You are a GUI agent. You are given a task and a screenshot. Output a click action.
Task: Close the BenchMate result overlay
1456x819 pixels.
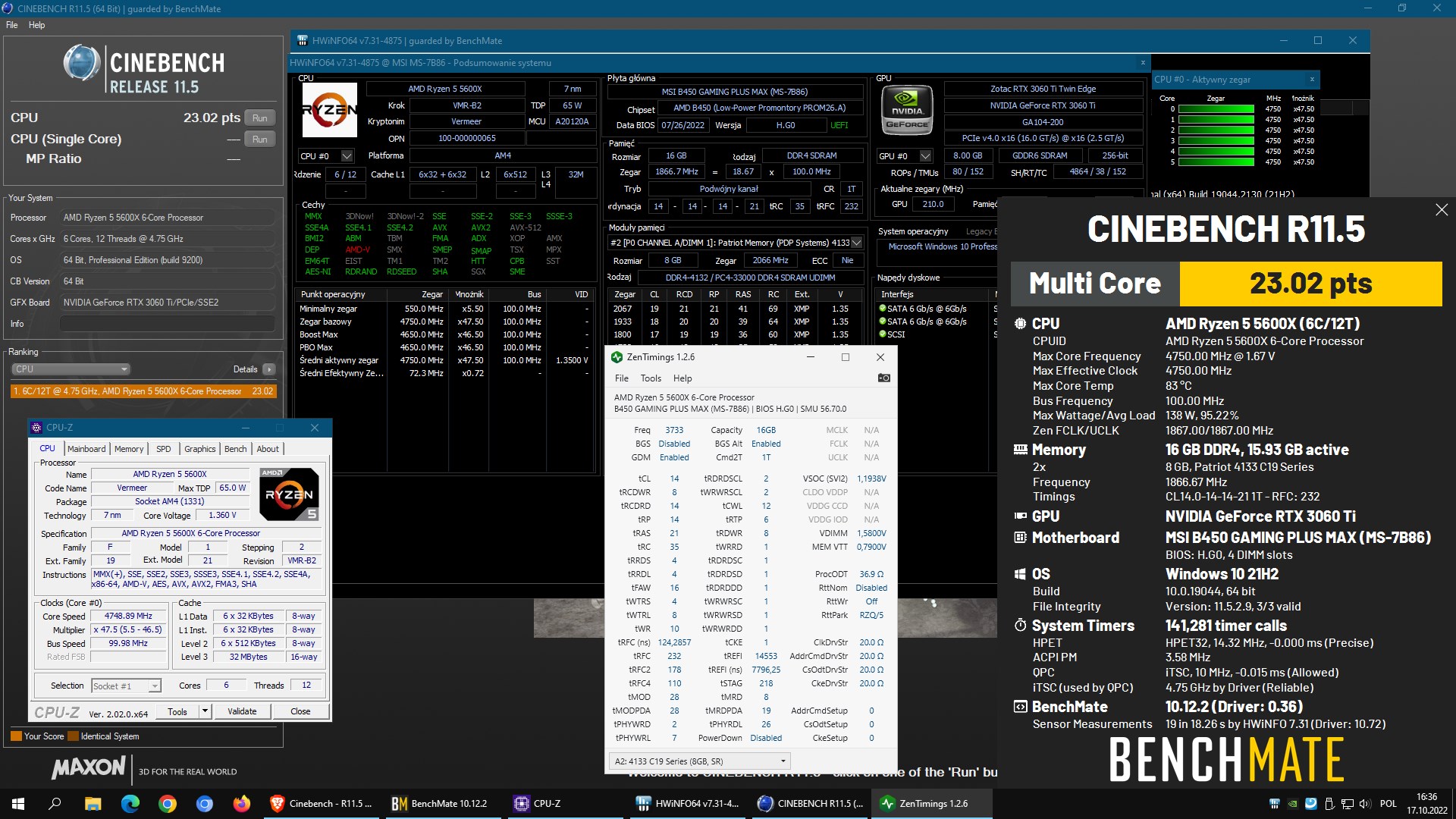[x=1442, y=209]
